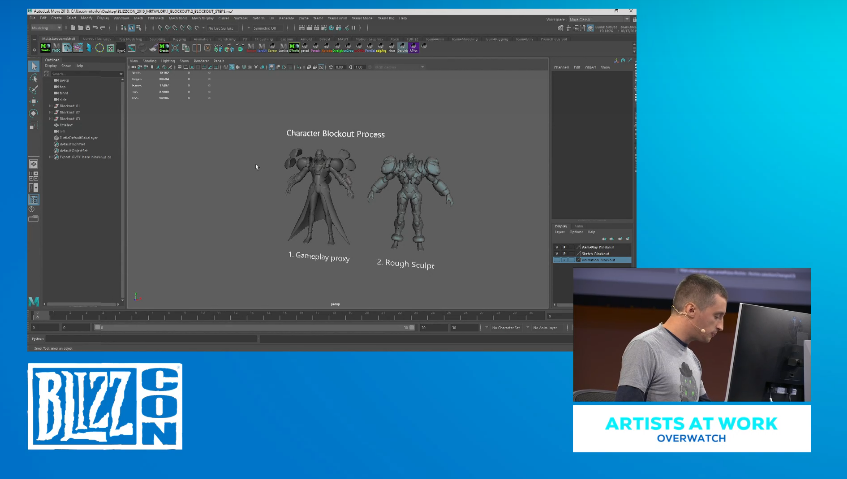Image resolution: width=847 pixels, height=479 pixels.
Task: Click the No Live Surface field
Action: 222,28
